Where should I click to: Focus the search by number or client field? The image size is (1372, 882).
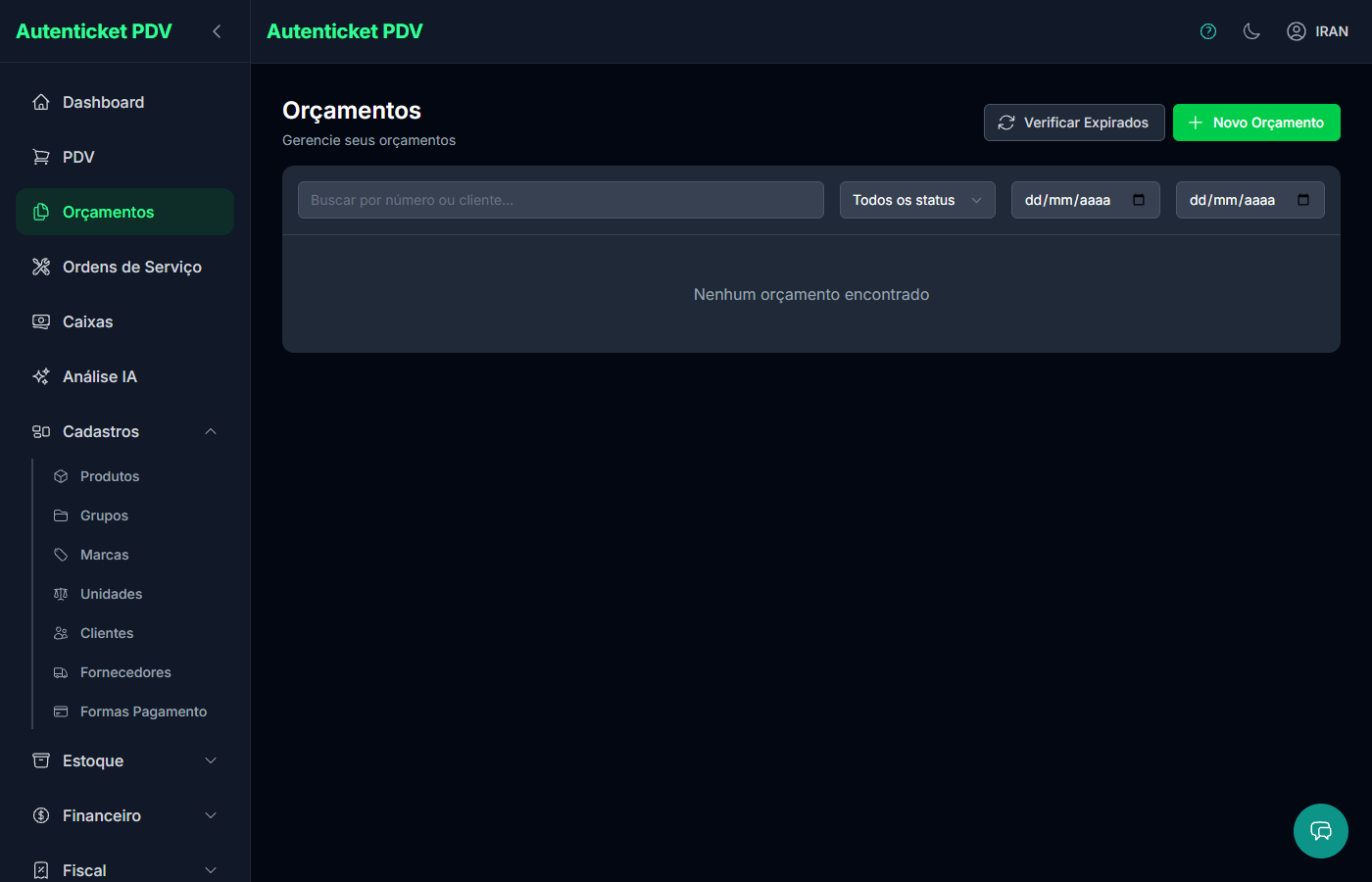tap(561, 200)
